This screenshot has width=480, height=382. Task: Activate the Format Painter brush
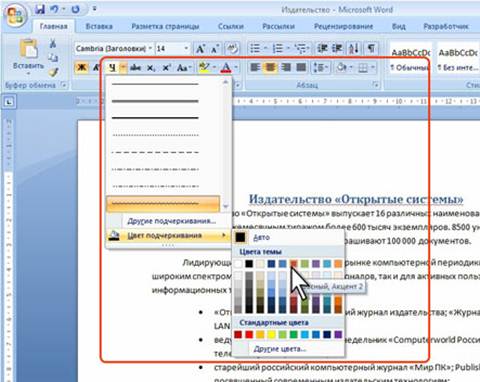53,71
